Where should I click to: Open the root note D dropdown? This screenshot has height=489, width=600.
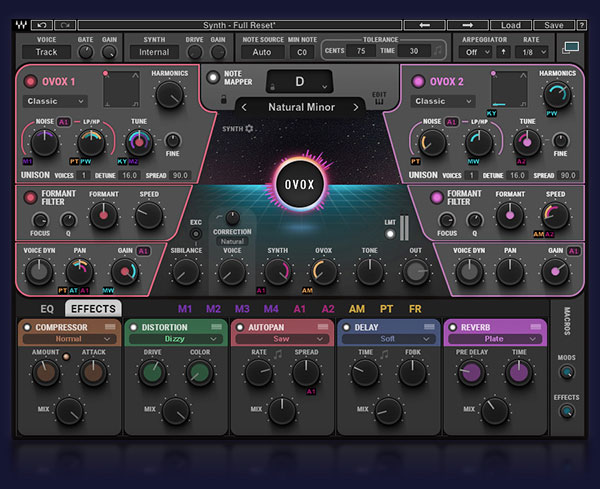299,82
